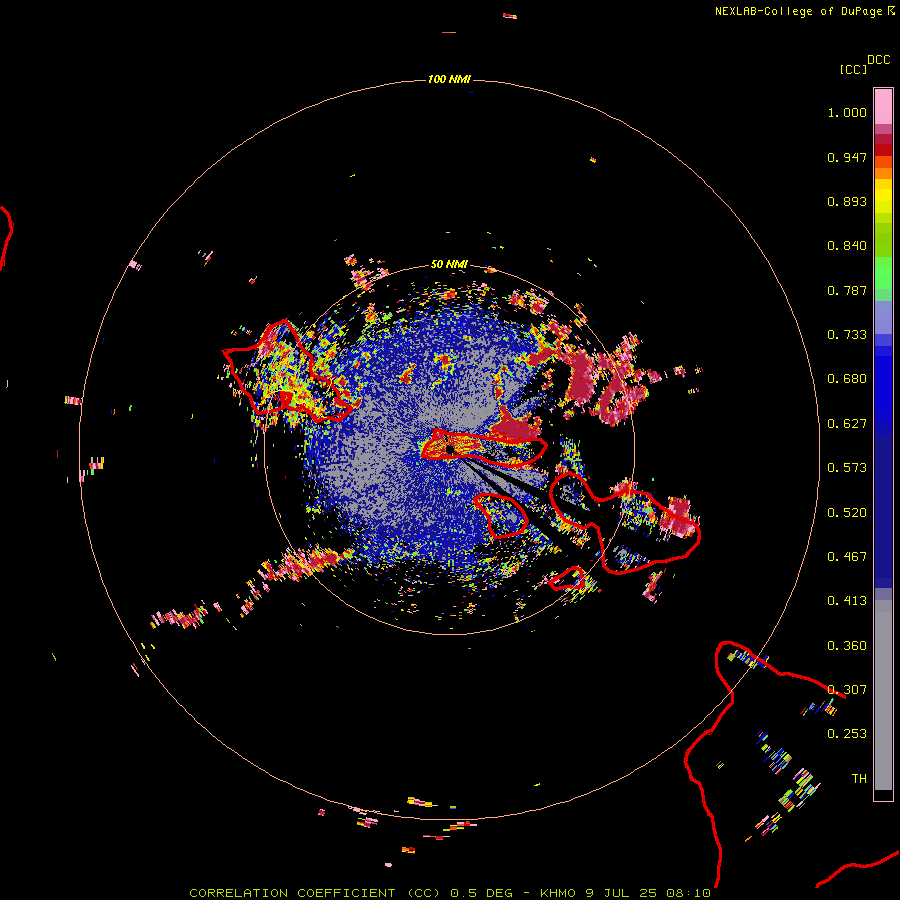The image size is (900, 900).
Task: Click the 0.893 legend value
Action: pos(847,201)
